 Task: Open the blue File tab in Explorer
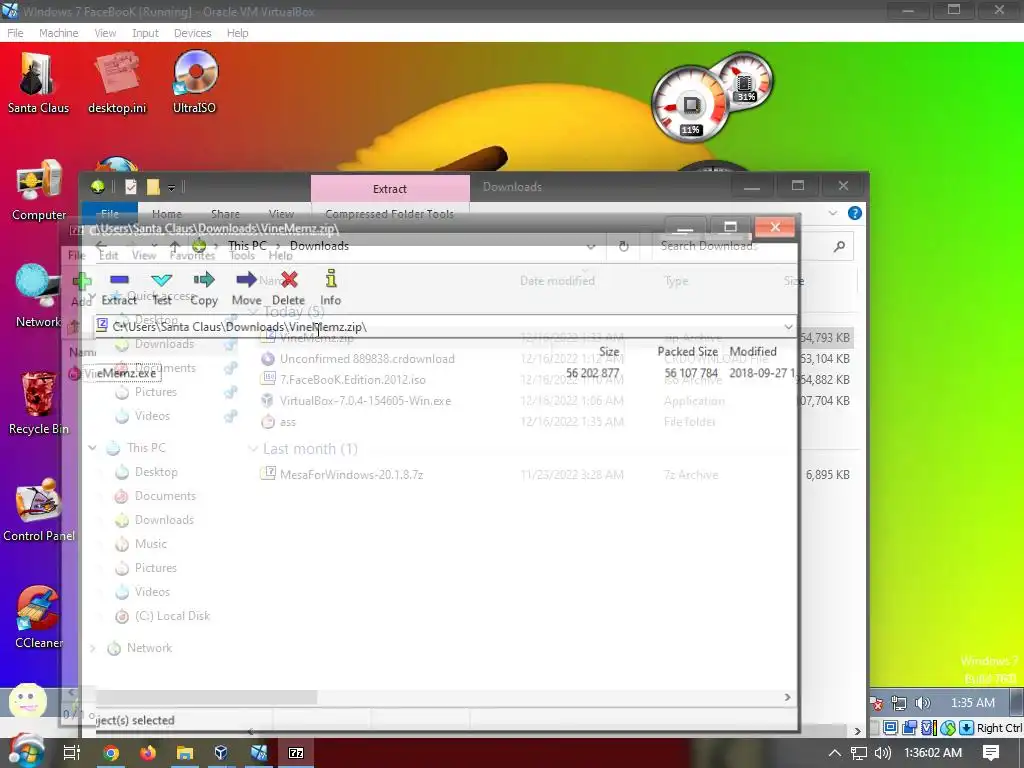tap(110, 214)
